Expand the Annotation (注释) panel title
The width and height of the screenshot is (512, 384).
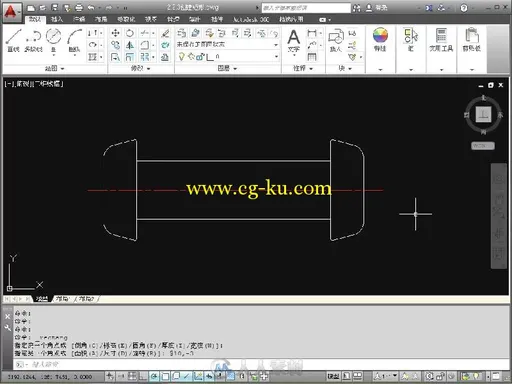(x=303, y=68)
